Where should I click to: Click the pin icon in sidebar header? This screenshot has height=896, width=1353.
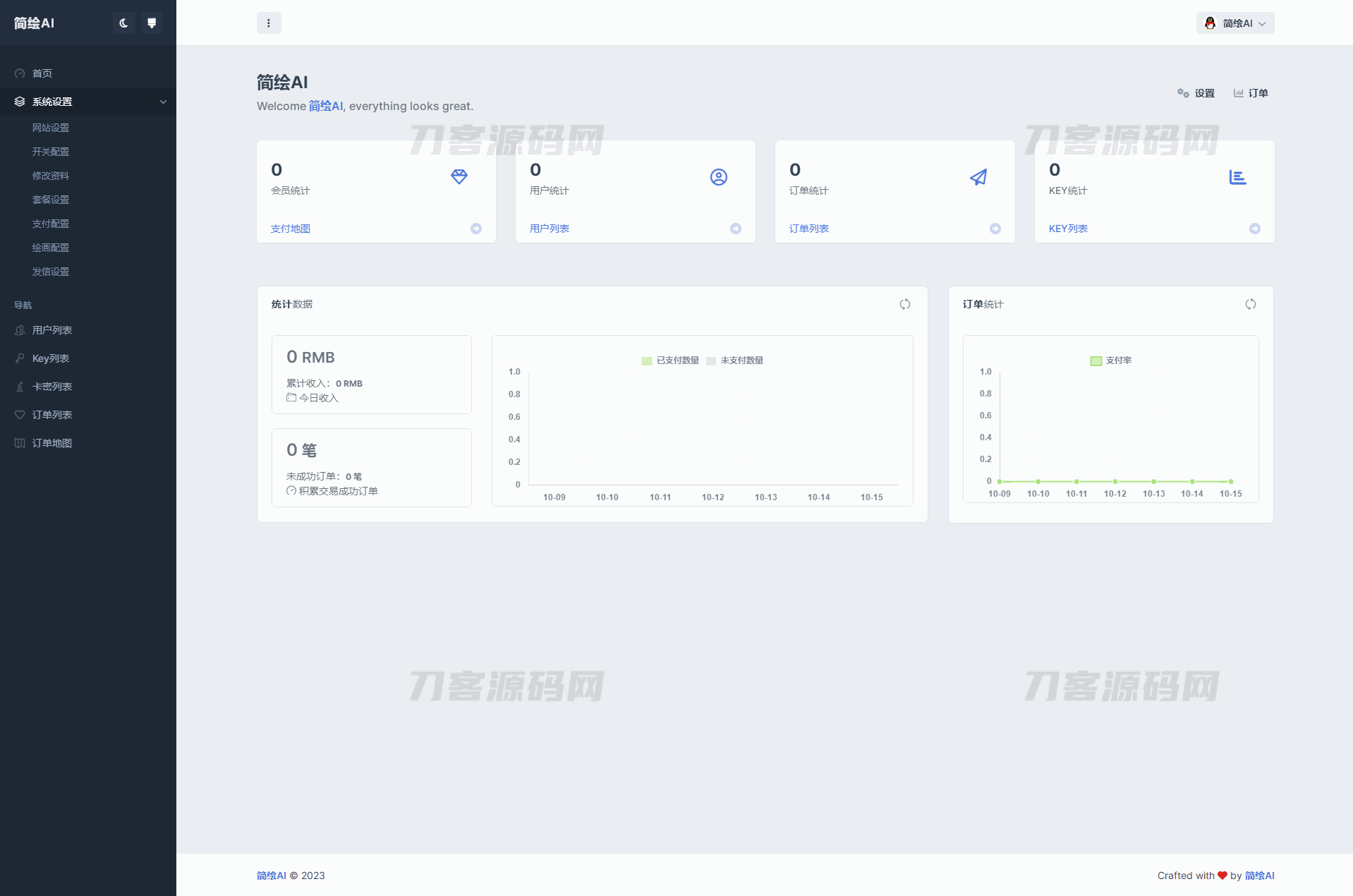152,23
